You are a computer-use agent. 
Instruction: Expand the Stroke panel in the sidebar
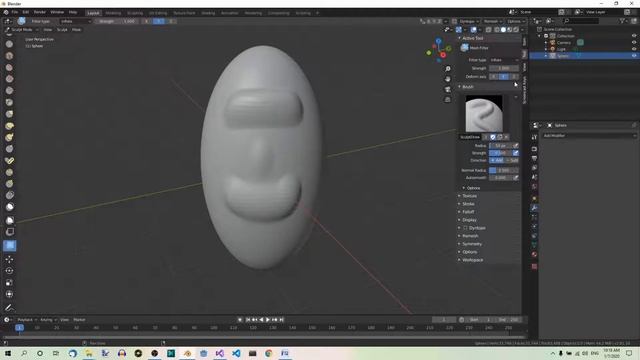tap(468, 204)
